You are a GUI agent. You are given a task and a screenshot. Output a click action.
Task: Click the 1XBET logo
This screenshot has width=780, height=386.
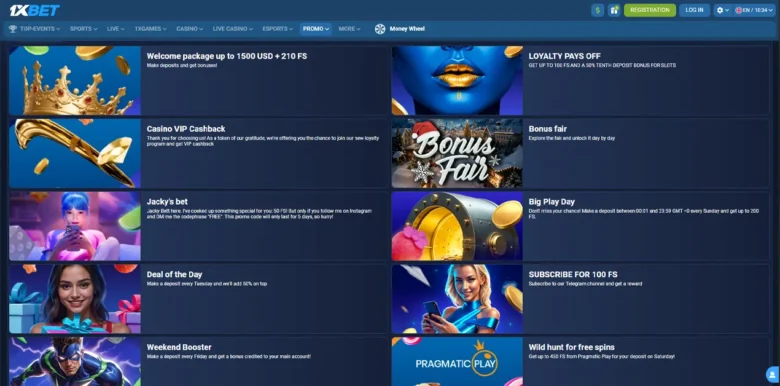(34, 10)
